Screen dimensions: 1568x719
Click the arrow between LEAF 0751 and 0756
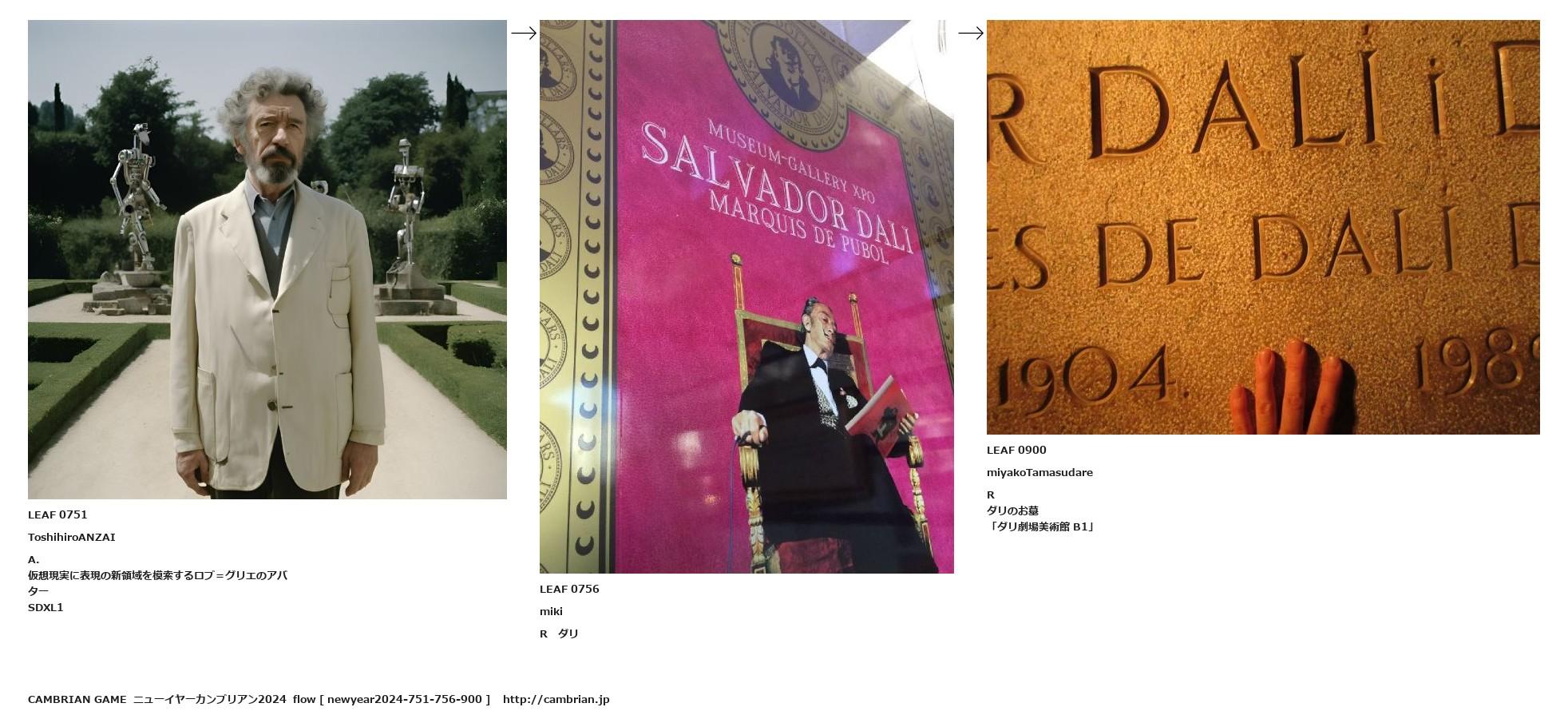point(523,33)
